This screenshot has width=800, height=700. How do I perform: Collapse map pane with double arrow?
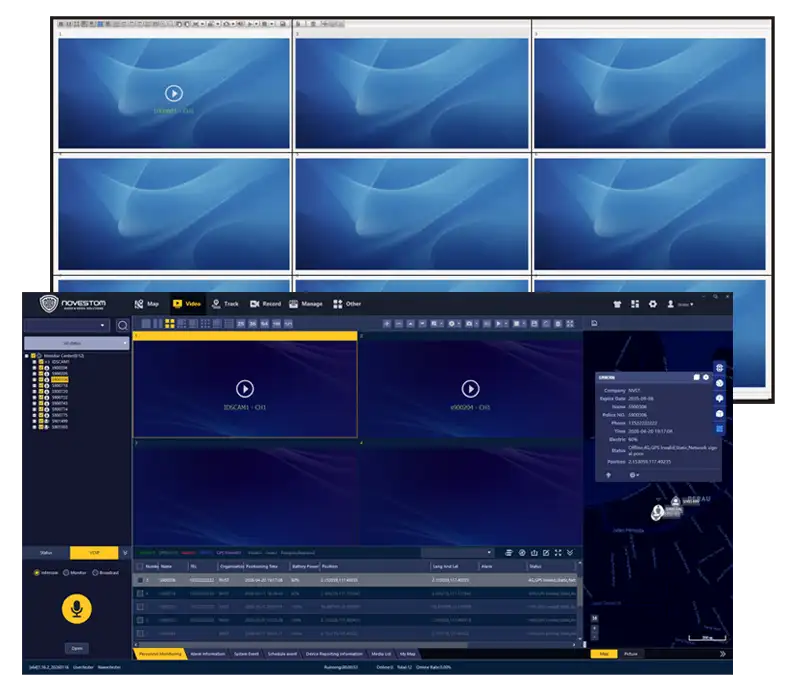tap(722, 654)
